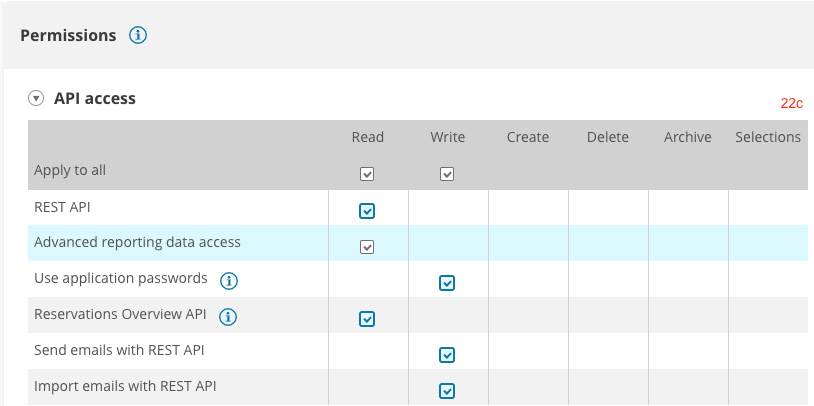Click info icon next to Reservations Overview API
Image resolution: width=814 pixels, height=406 pixels.
pos(228,317)
